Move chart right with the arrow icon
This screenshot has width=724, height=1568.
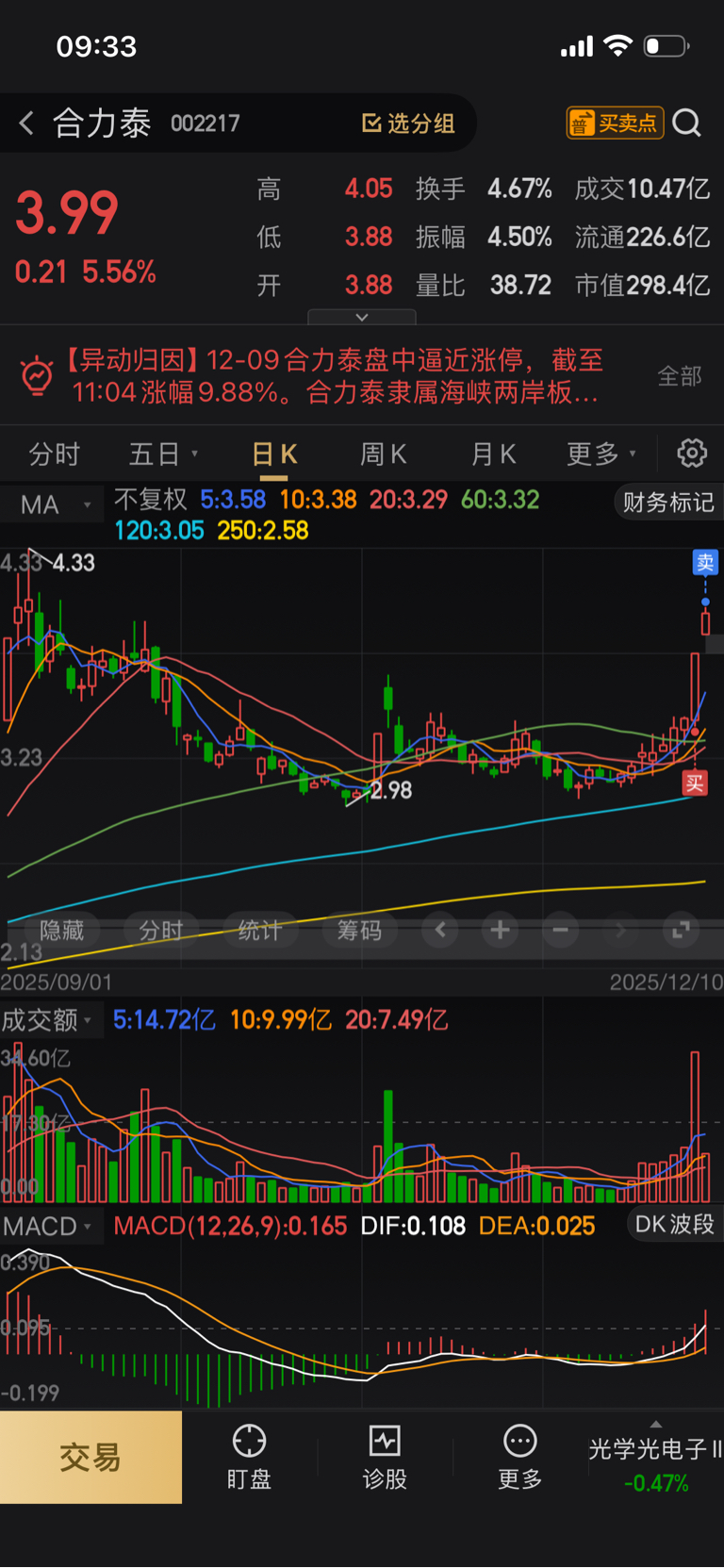tap(619, 931)
